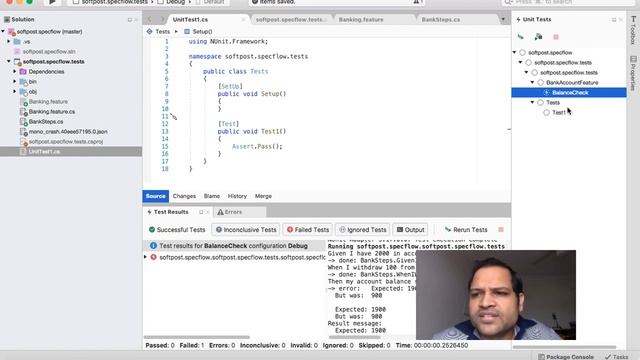Screen dimensions: 640x360
Task: Open the Toolbox side panel
Action: click(633, 30)
